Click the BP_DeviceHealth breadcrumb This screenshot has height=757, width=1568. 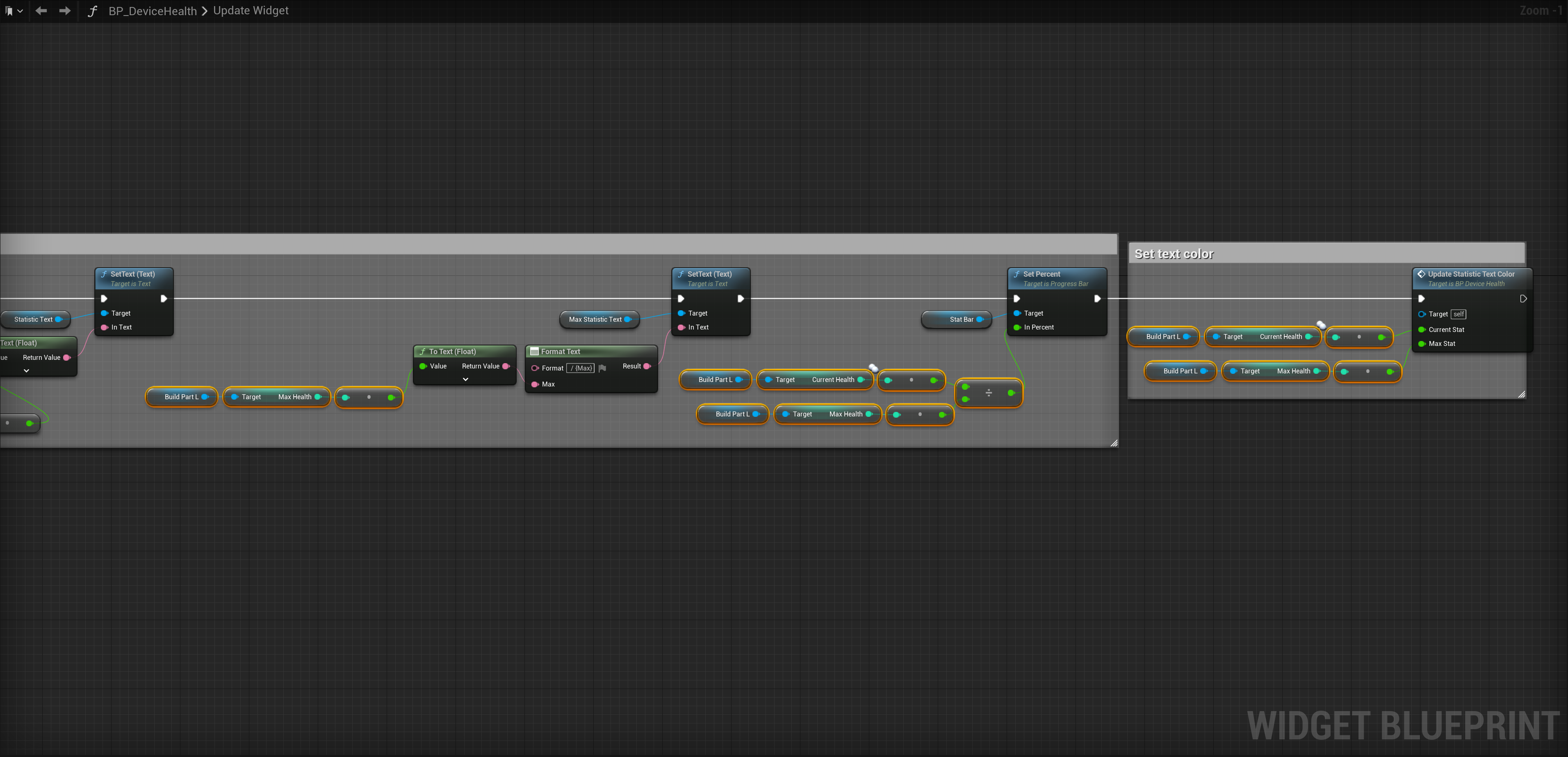tap(152, 11)
